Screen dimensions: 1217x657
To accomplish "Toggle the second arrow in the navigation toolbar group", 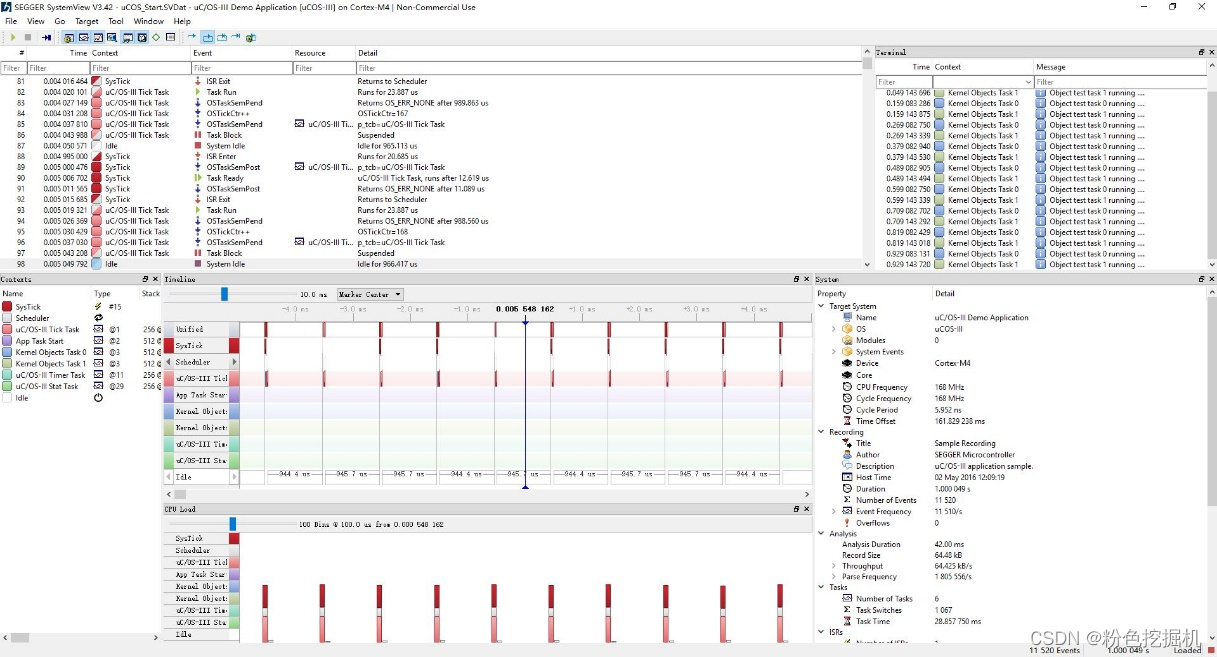I will pyautogui.click(x=207, y=37).
